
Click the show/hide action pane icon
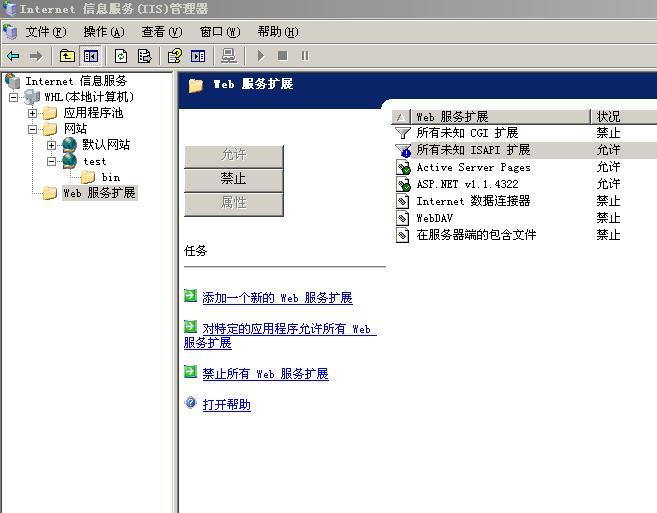tap(198, 56)
